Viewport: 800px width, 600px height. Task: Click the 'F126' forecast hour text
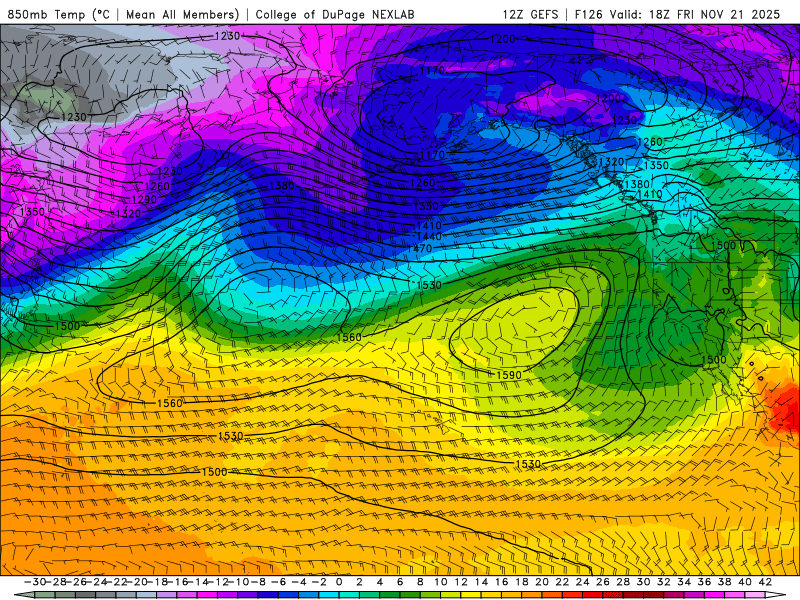(x=589, y=14)
